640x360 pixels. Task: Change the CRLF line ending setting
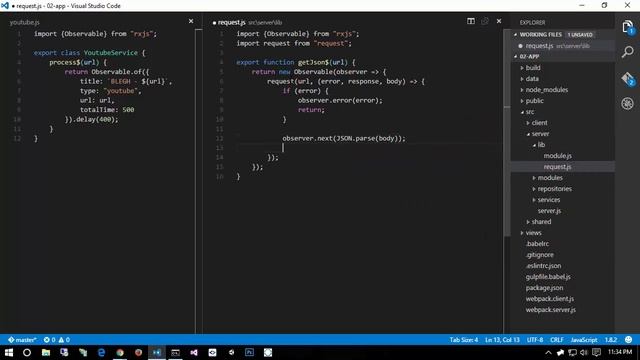pos(557,340)
